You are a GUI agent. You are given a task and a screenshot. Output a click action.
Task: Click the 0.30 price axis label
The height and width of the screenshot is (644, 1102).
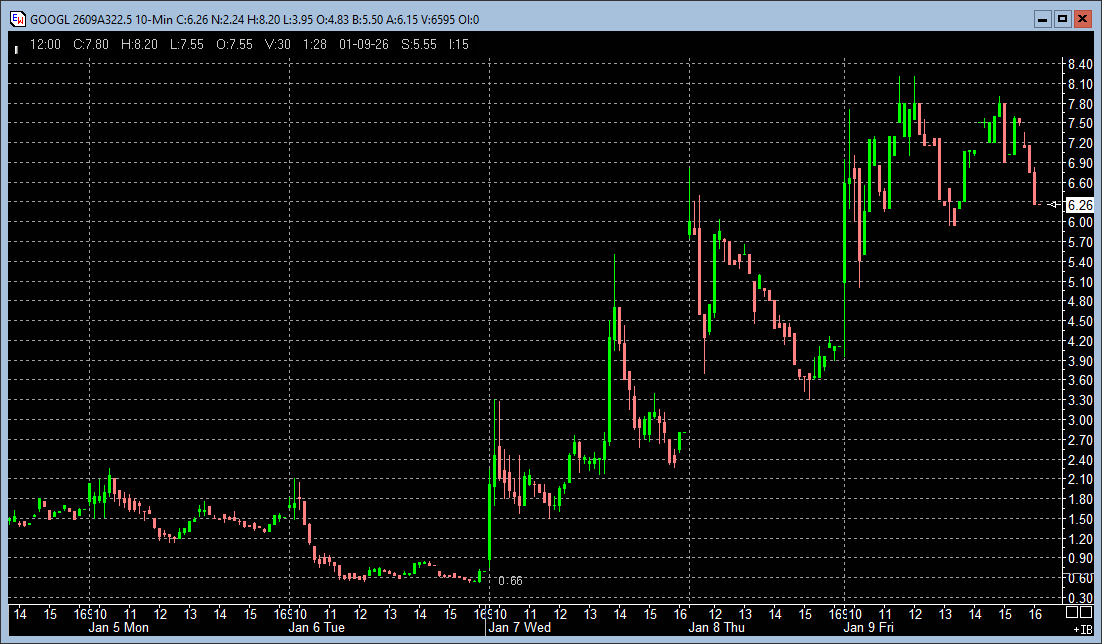pyautogui.click(x=1079, y=597)
